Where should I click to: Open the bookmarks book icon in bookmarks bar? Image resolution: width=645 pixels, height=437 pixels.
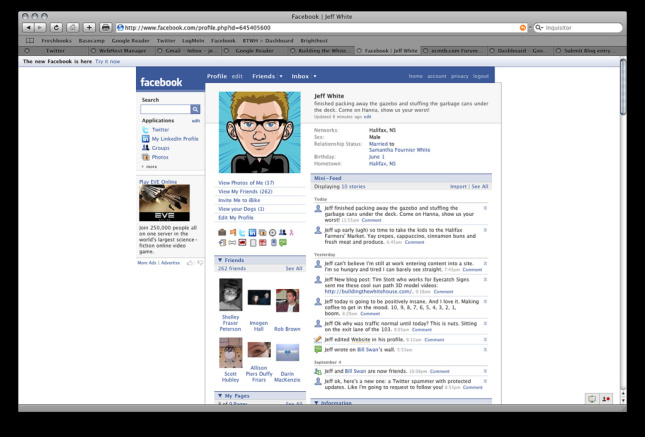tap(30, 40)
